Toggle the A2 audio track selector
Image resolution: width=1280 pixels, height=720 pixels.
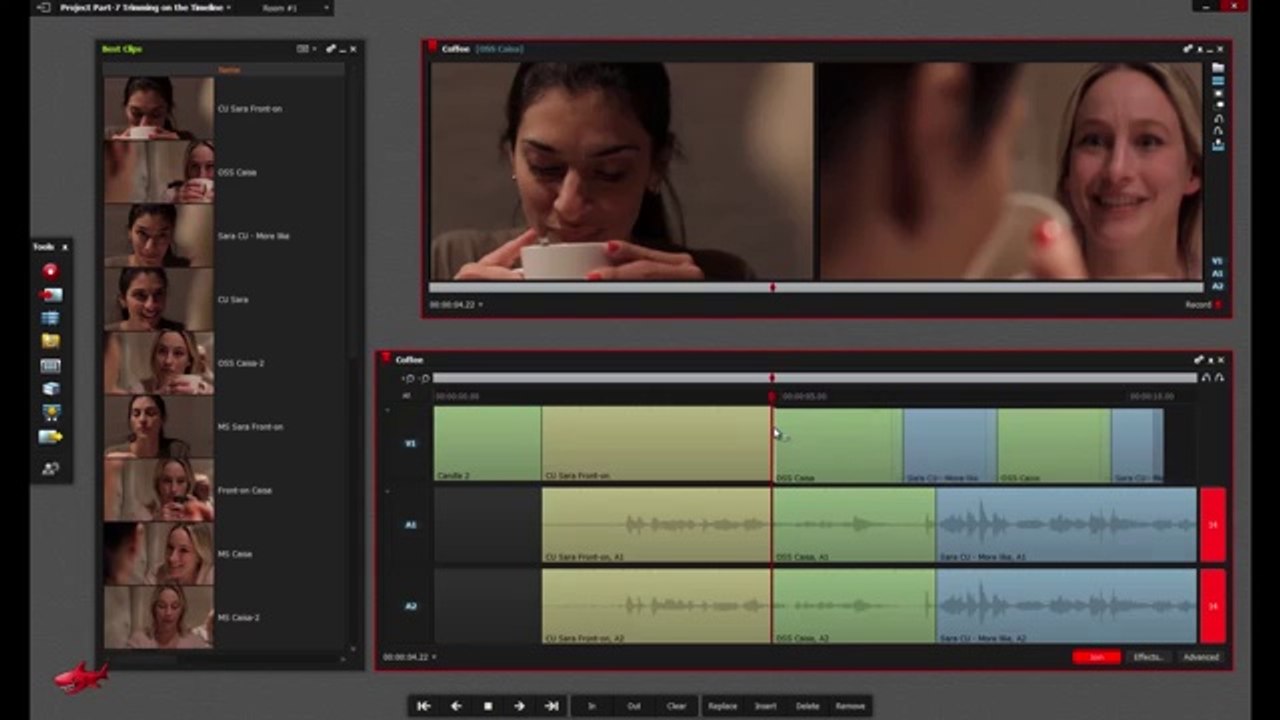click(410, 606)
